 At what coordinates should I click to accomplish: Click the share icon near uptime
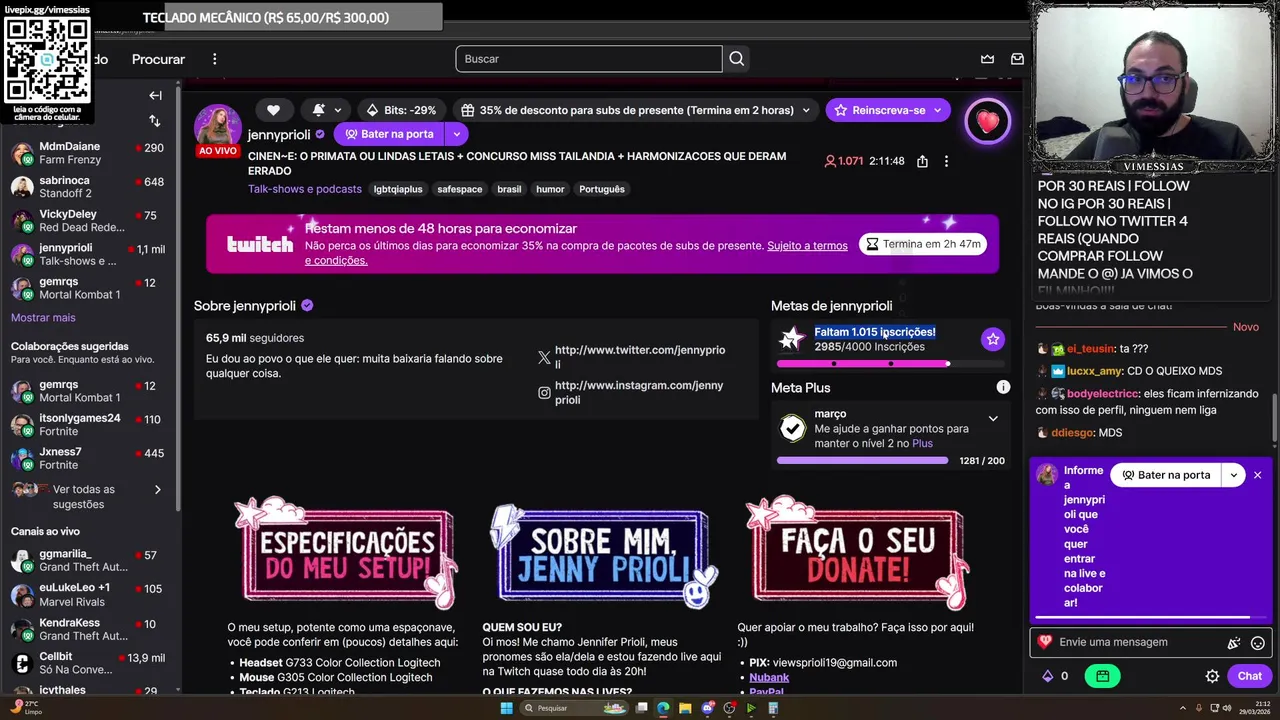[922, 161]
